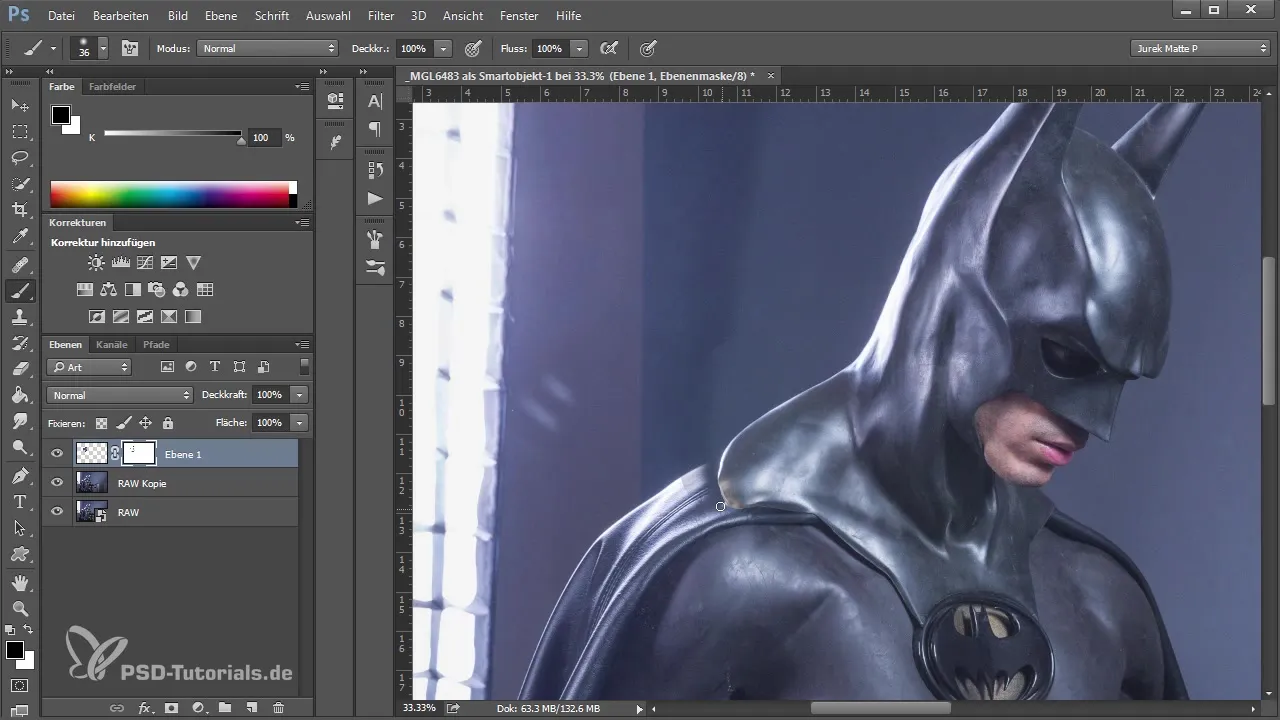Select the Pen tool
The width and height of the screenshot is (1280, 720).
pos(20,475)
